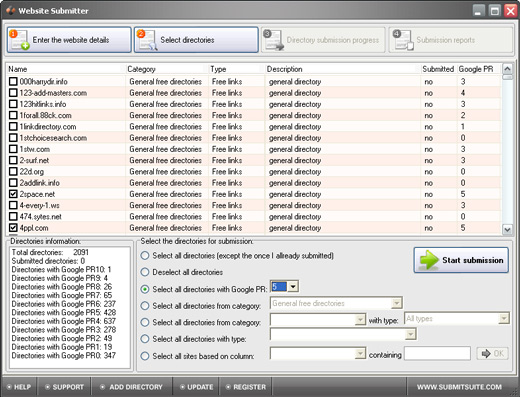This screenshot has height=397, width=520.
Task: Click the Website Submitter title bar icon
Action: tap(10, 11)
